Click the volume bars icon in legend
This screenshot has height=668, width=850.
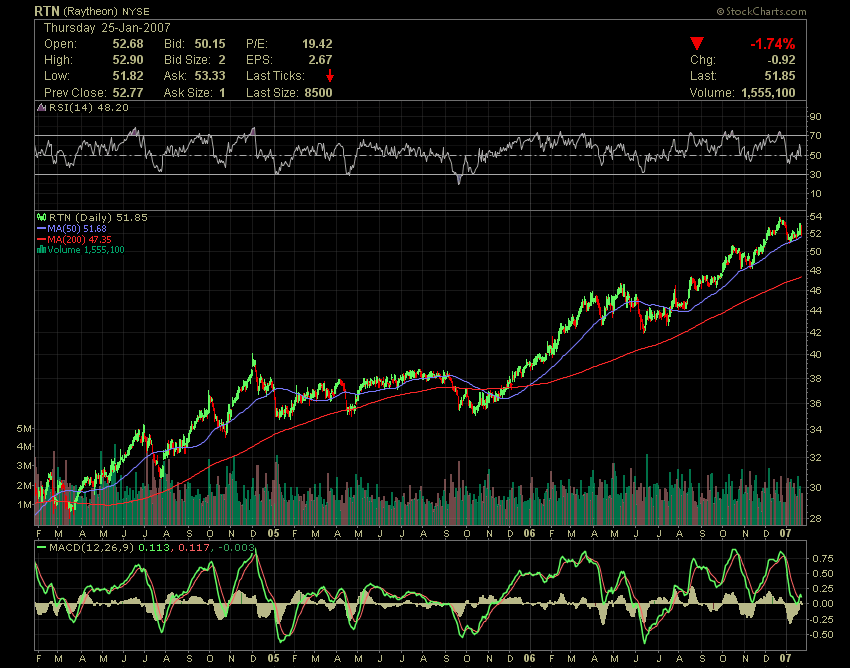(41, 250)
